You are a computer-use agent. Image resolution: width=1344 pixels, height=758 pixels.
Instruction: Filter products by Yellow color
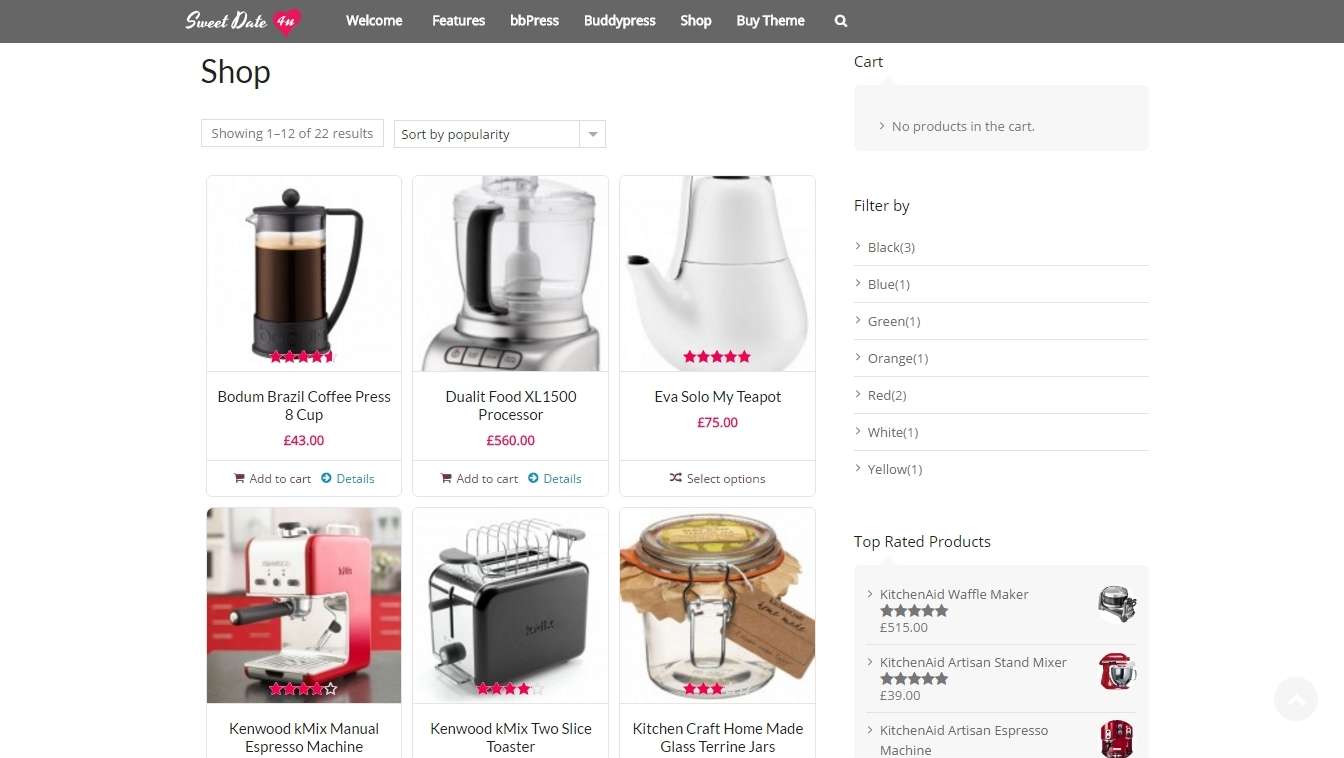pyautogui.click(x=895, y=469)
